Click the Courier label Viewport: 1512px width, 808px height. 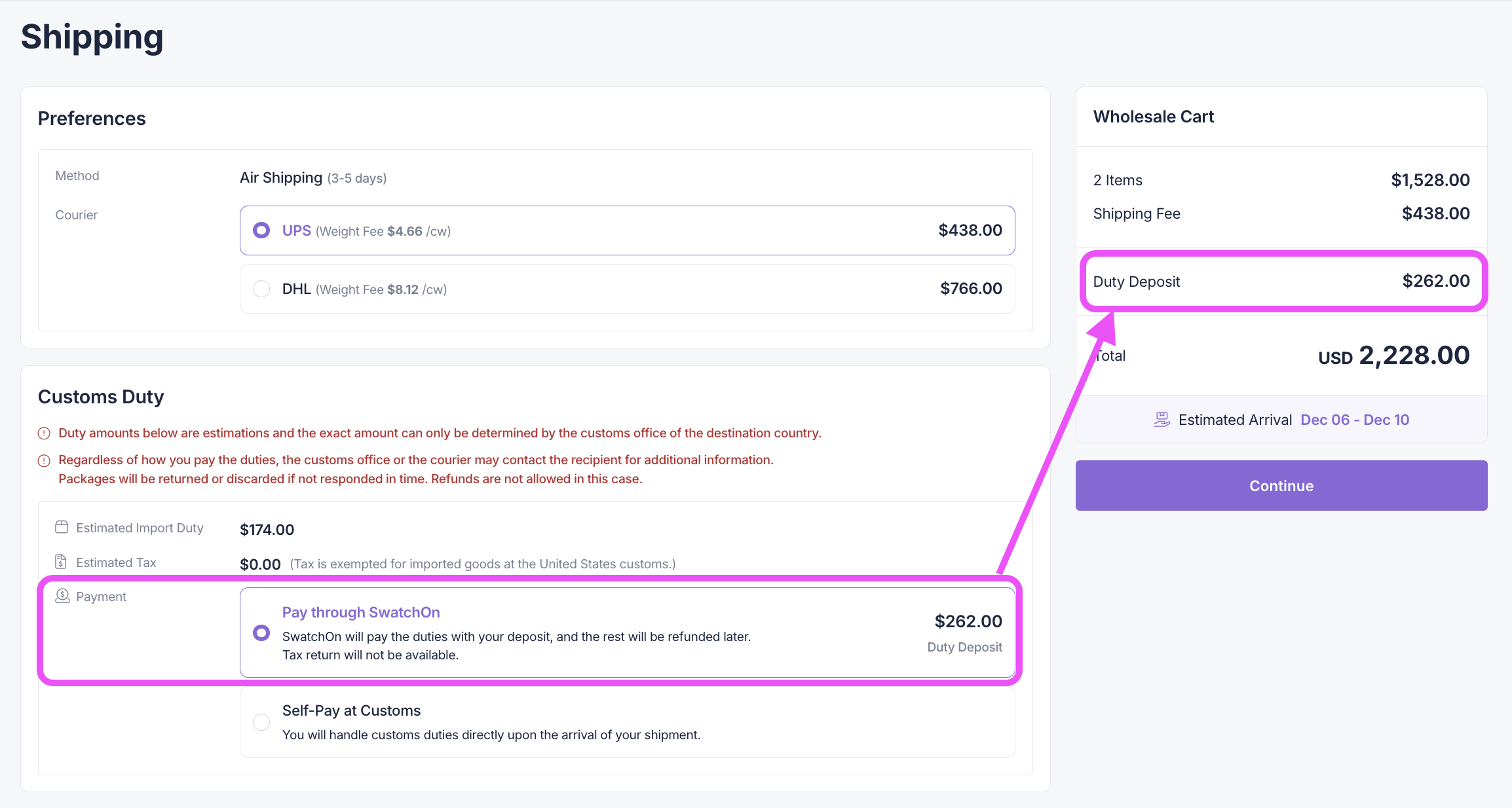click(x=76, y=215)
